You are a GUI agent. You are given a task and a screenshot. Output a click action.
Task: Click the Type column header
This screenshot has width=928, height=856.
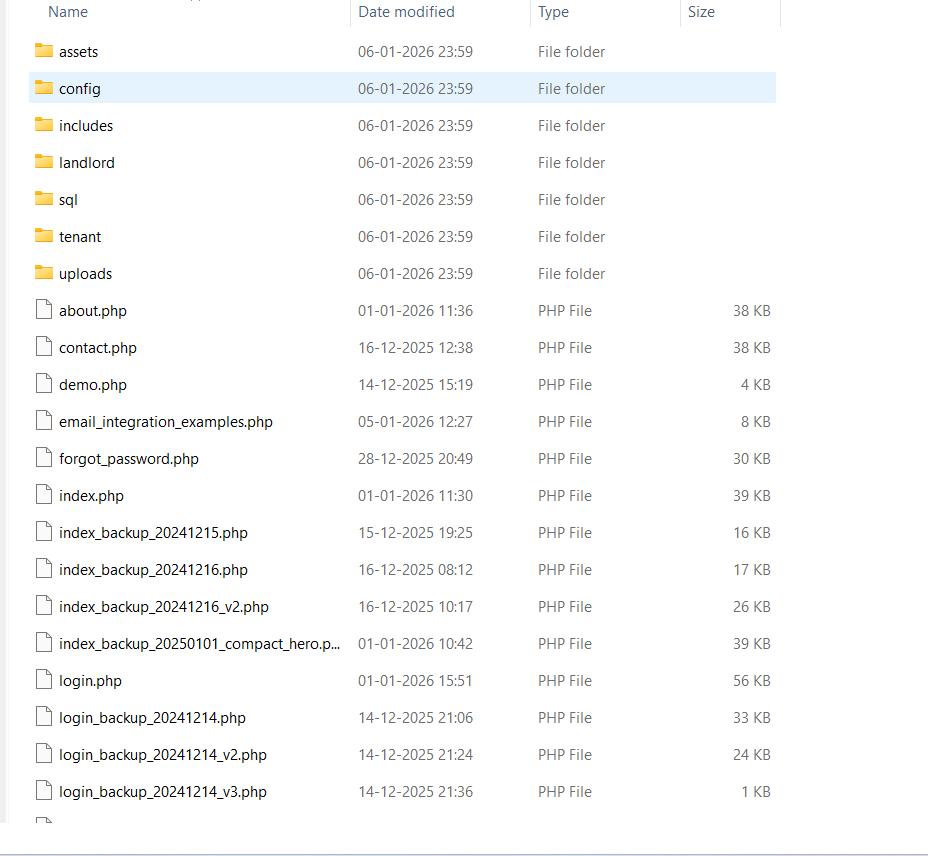pos(553,12)
